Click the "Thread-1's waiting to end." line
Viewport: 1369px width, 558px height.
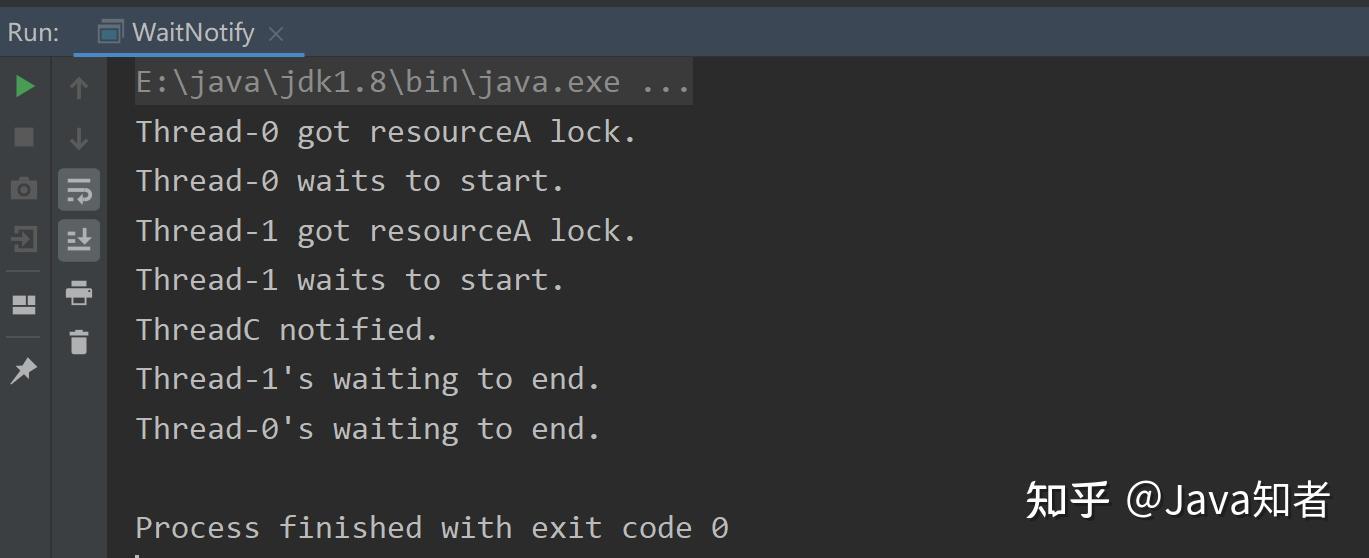tap(367, 379)
